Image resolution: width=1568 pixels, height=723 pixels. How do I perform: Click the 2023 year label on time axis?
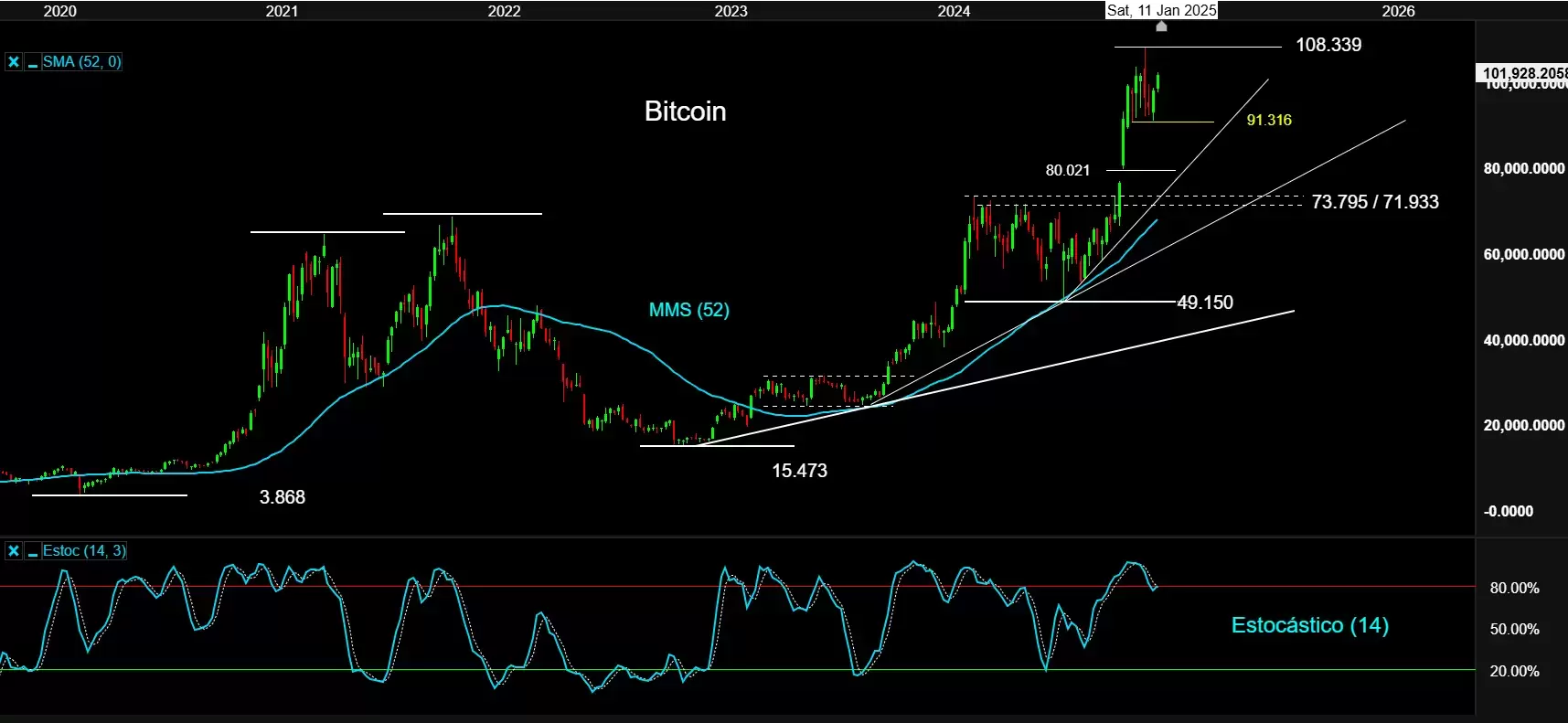click(731, 11)
